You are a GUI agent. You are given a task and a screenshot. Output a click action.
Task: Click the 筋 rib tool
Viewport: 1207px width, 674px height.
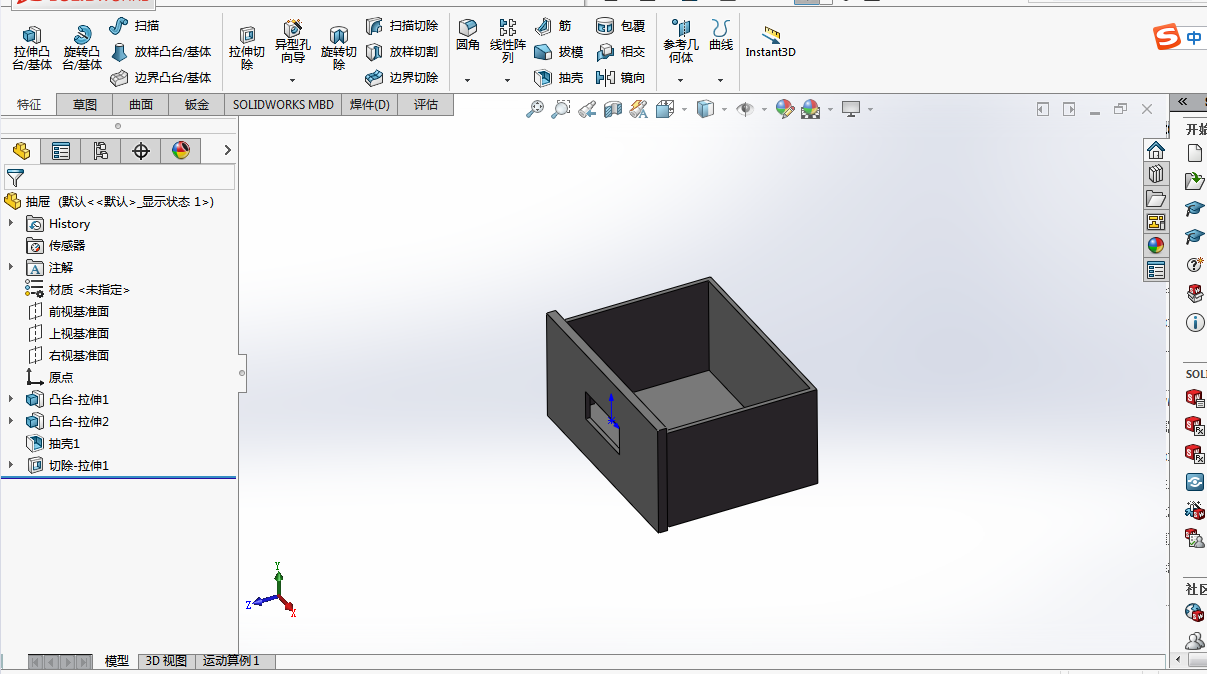pyautogui.click(x=553, y=25)
